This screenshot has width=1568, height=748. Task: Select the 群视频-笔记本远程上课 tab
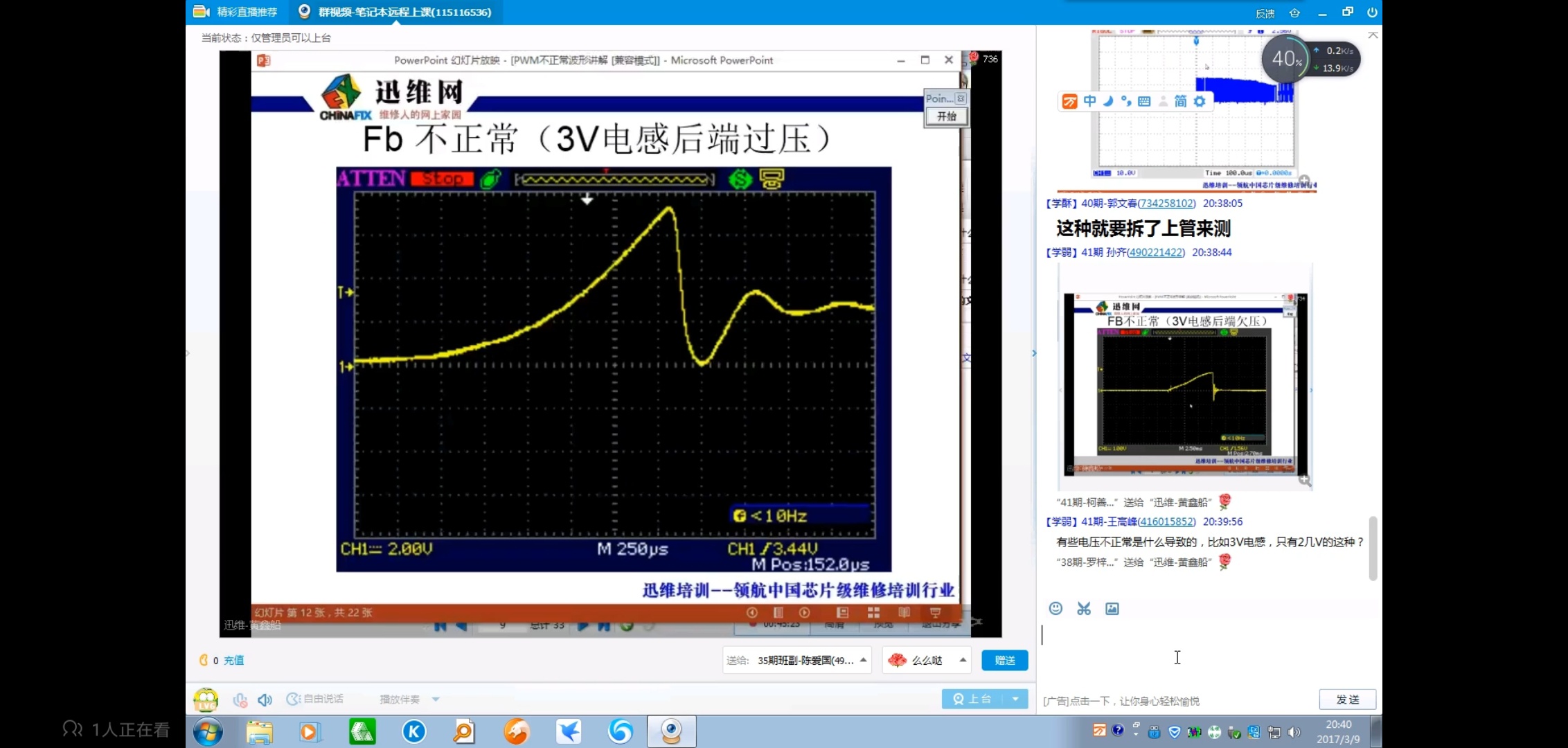coord(395,12)
